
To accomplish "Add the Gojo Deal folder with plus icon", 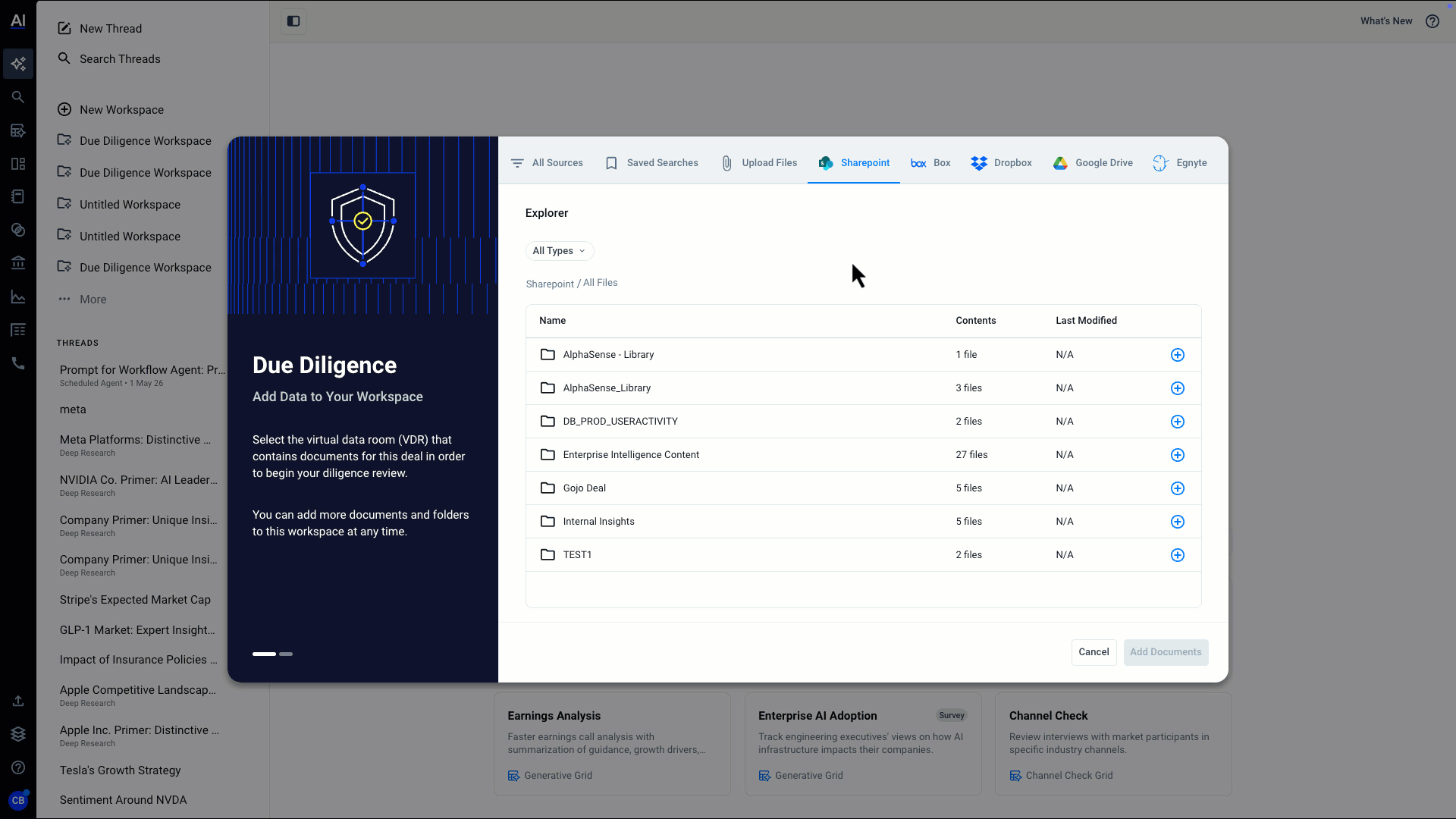I will pyautogui.click(x=1178, y=488).
